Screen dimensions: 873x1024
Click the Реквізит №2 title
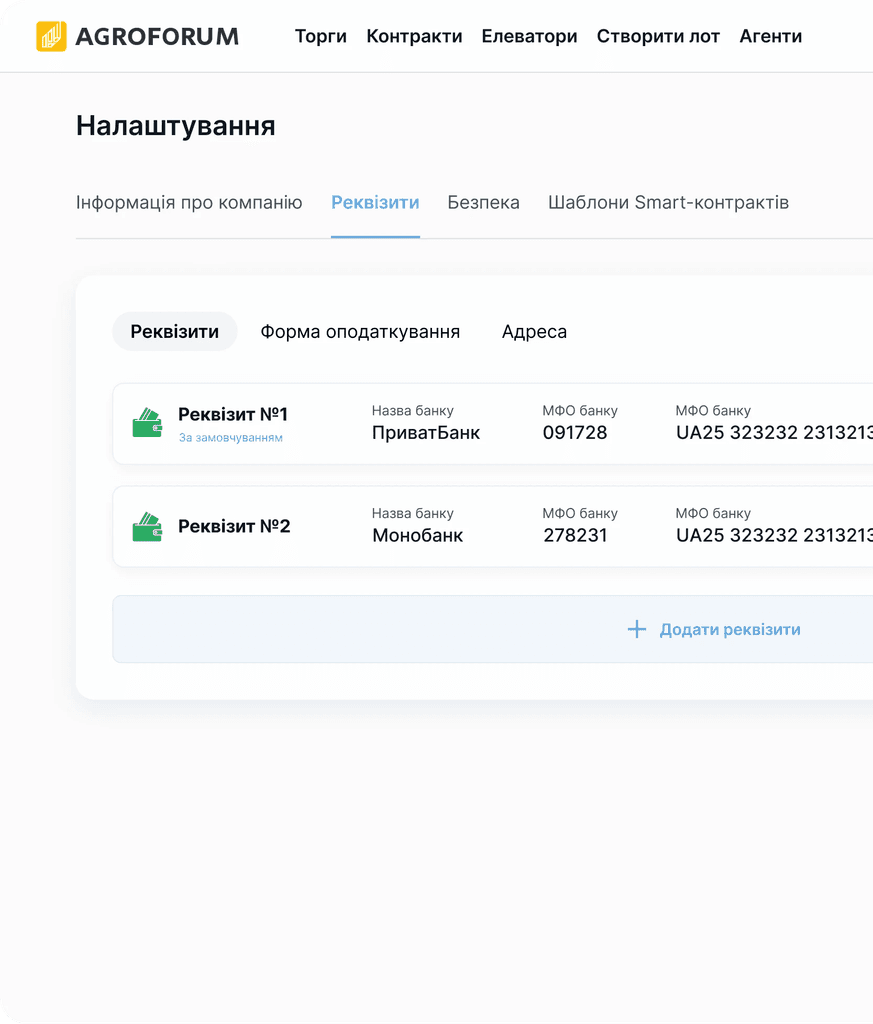pos(234,526)
